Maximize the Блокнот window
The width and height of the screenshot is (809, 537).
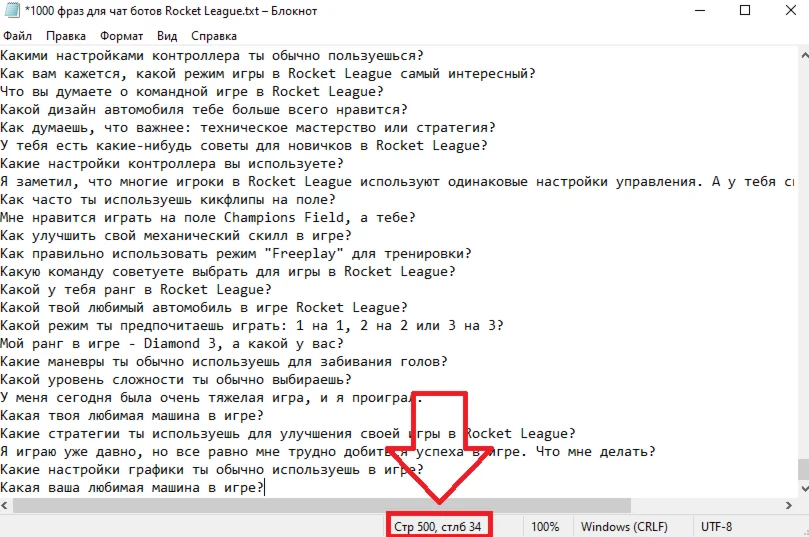(745, 10)
